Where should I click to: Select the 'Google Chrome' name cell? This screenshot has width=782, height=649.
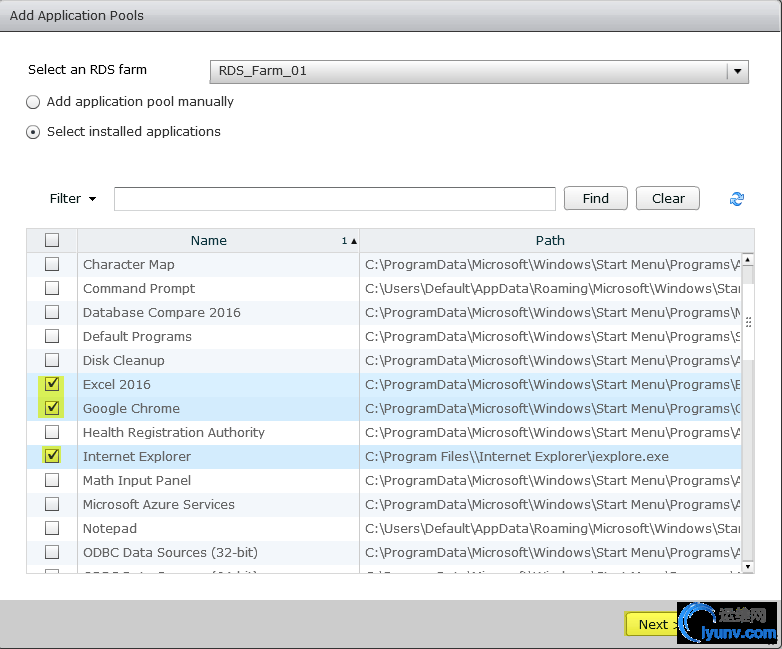pyautogui.click(x=218, y=408)
